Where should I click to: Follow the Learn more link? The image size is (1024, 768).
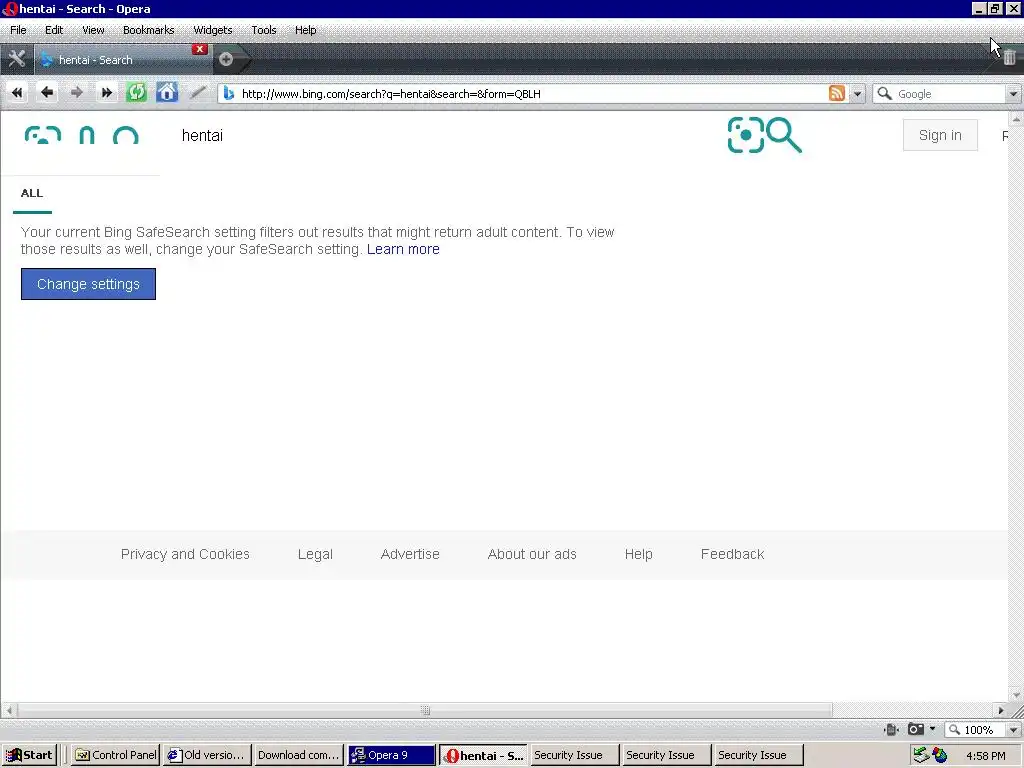tap(403, 249)
